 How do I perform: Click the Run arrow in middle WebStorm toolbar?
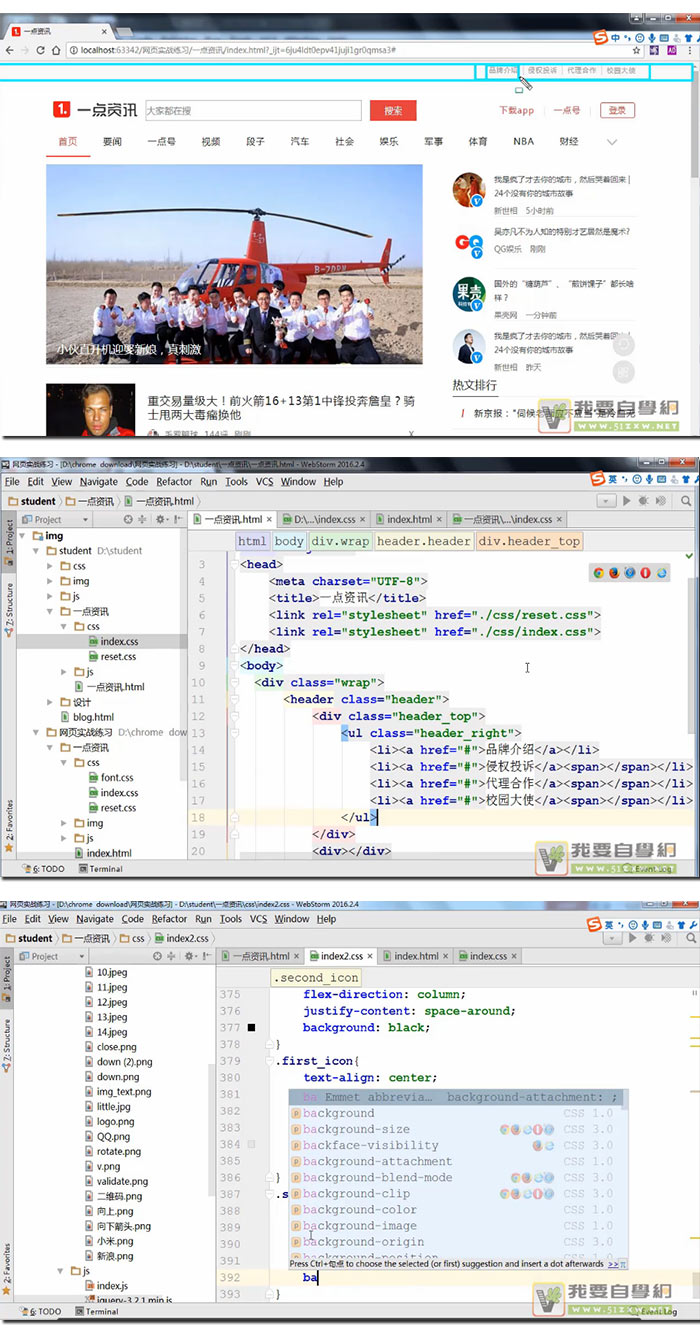click(x=627, y=501)
